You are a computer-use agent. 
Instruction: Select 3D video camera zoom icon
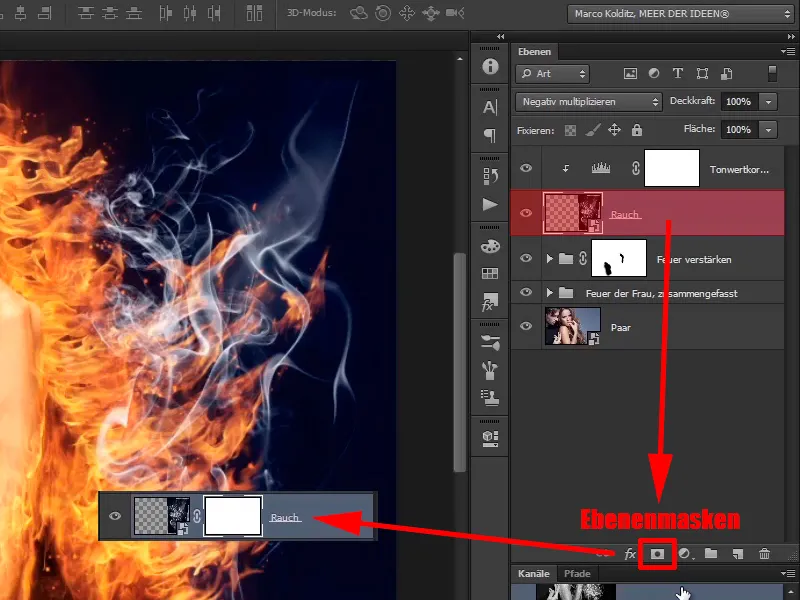tap(455, 13)
